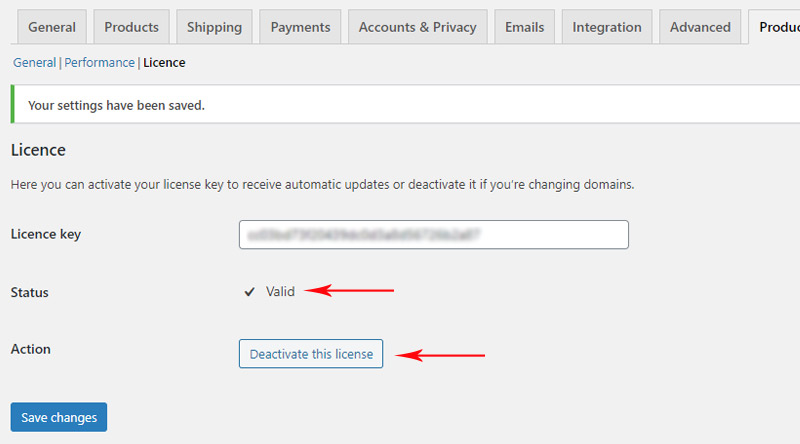Open the General sub-section link
Image resolution: width=800 pixels, height=444 pixels.
35,62
